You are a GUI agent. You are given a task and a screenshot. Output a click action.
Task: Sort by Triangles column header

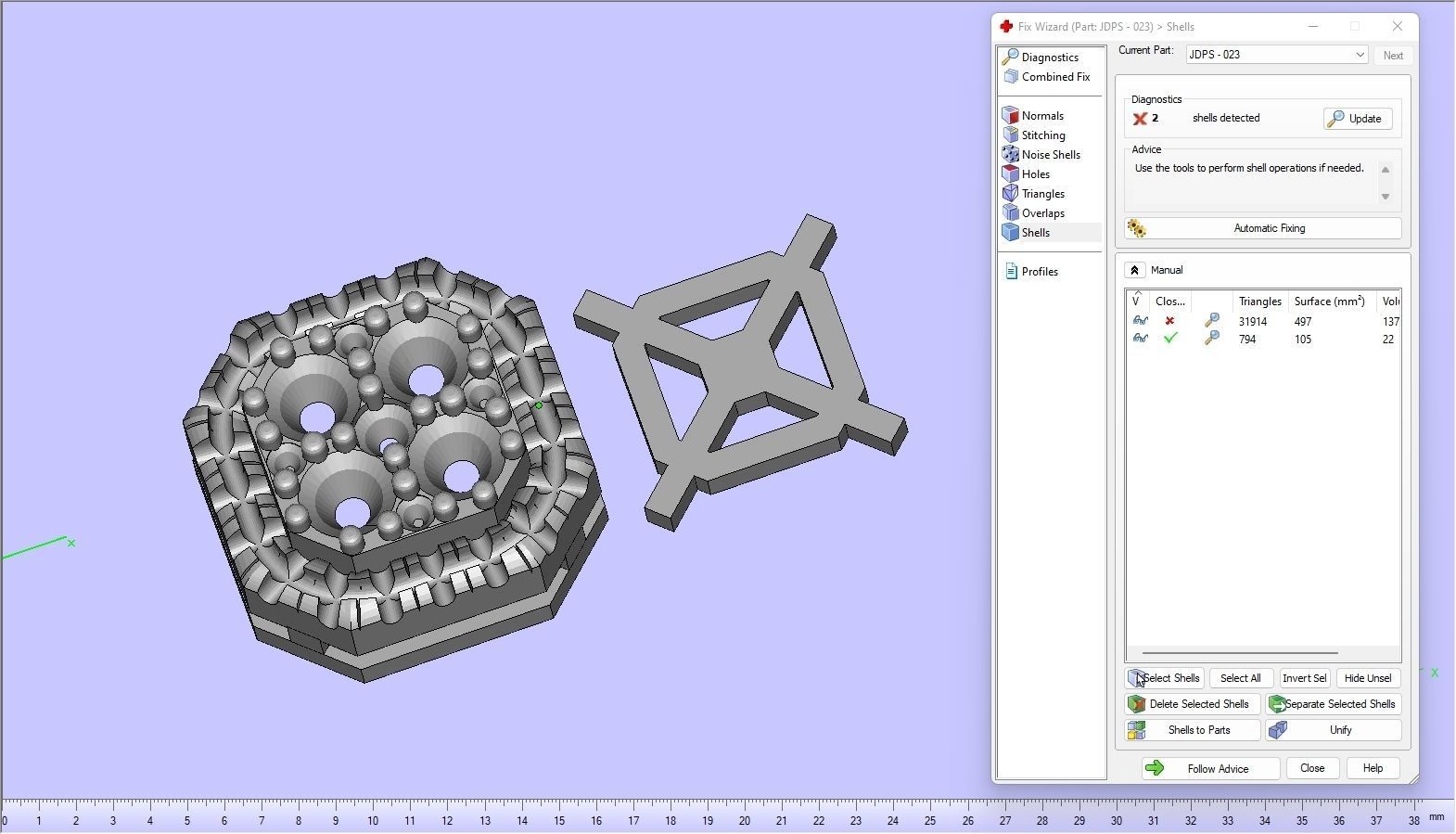pos(1260,302)
